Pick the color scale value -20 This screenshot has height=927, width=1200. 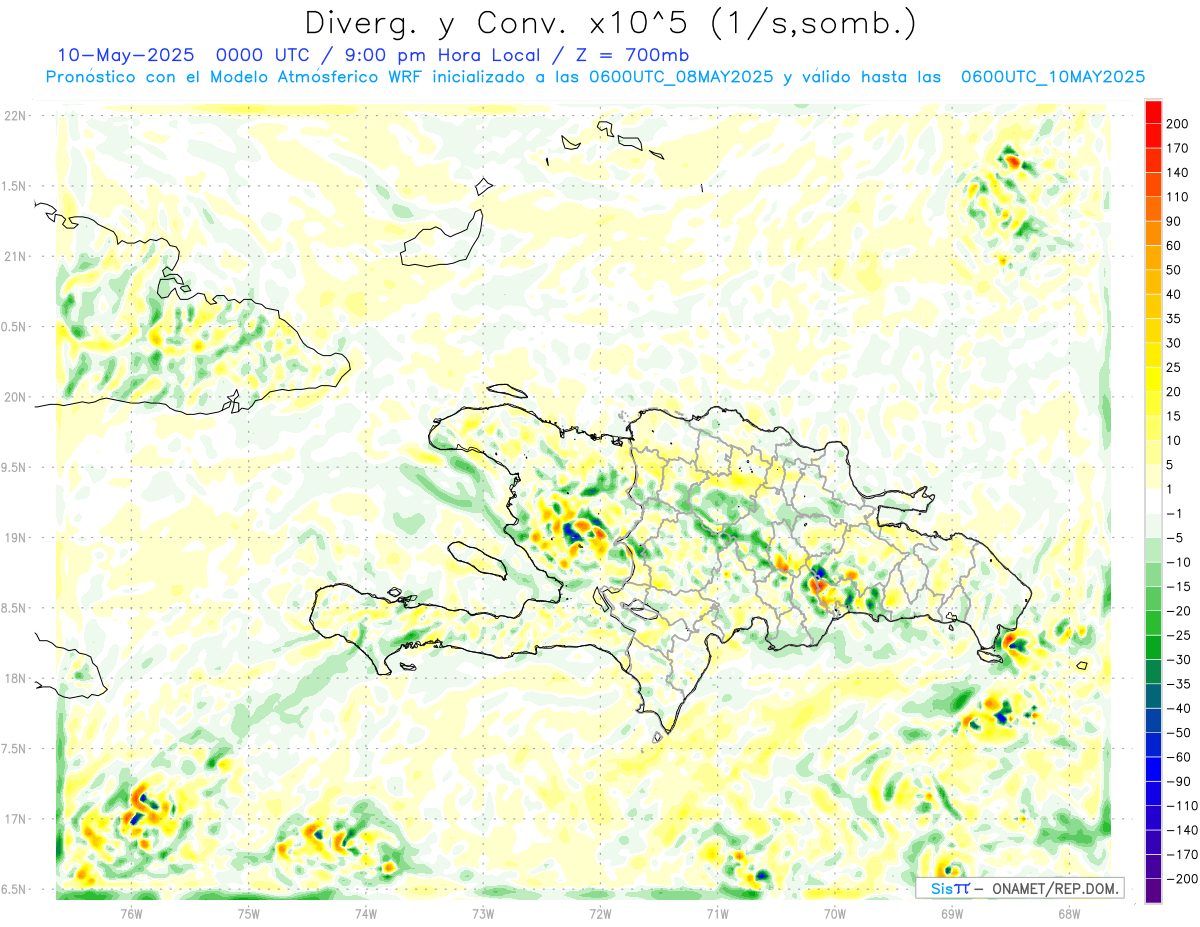tap(1178, 611)
